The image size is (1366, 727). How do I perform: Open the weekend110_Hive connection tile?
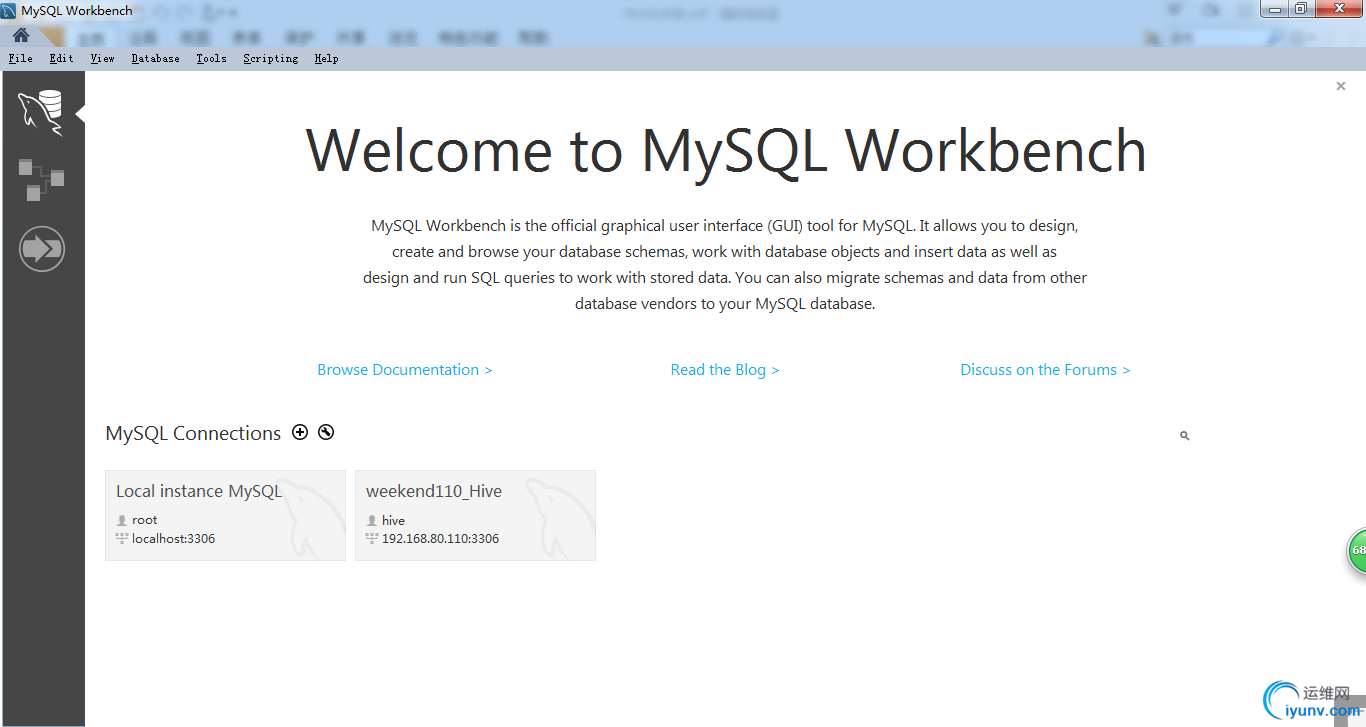475,515
